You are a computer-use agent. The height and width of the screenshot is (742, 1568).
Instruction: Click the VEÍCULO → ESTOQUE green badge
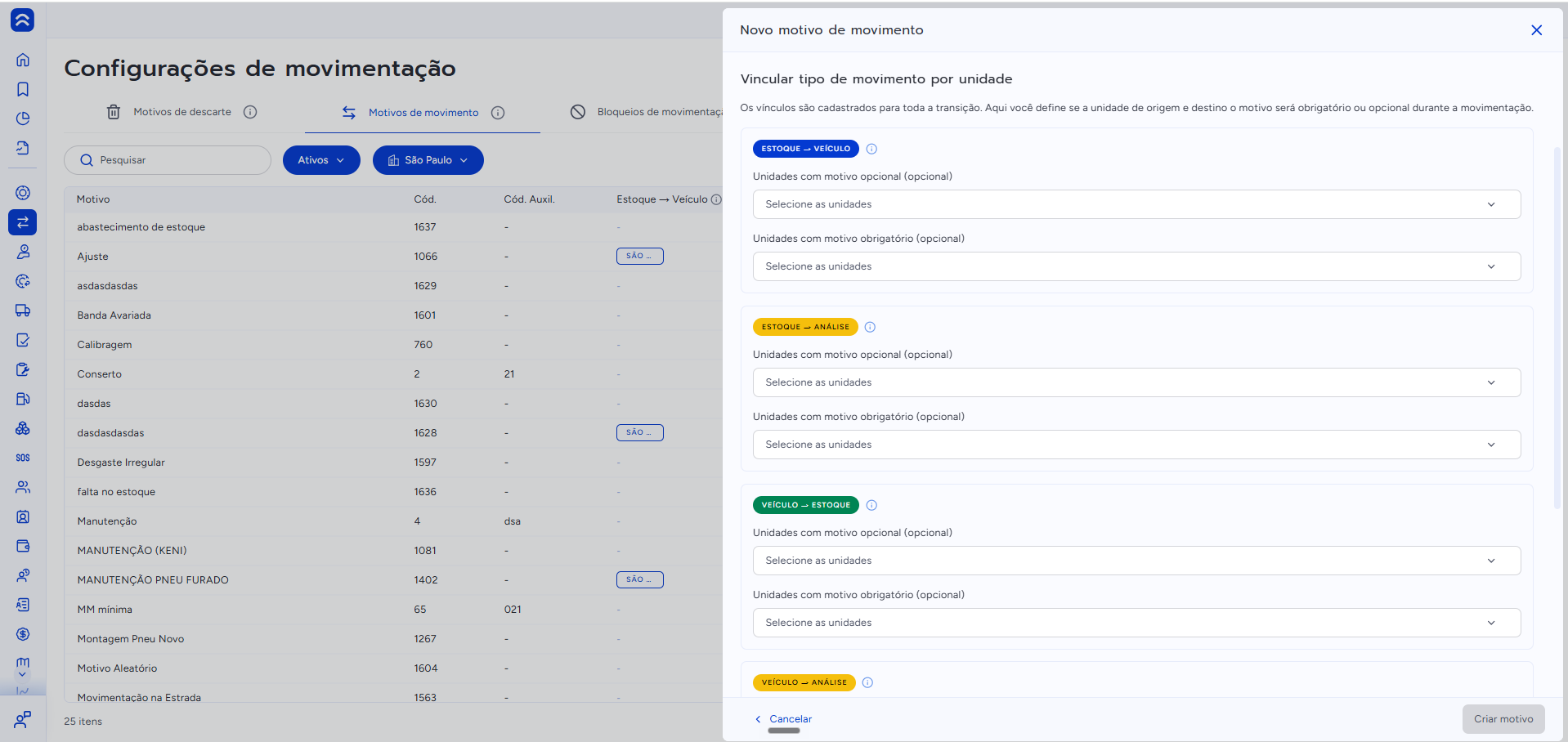pos(805,505)
